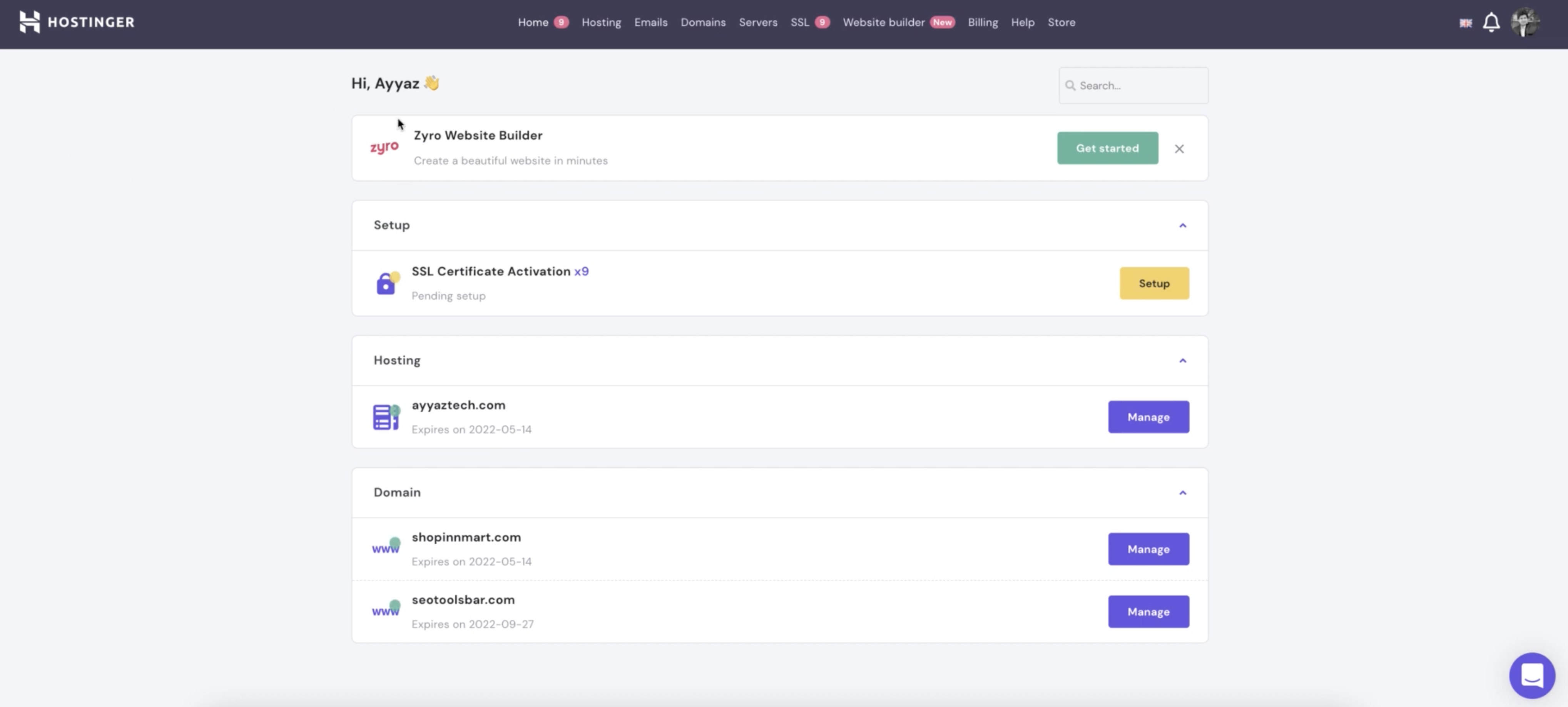Viewport: 1568px width, 707px height.
Task: Manage the seotoolsbar.com domain
Action: pyautogui.click(x=1148, y=612)
